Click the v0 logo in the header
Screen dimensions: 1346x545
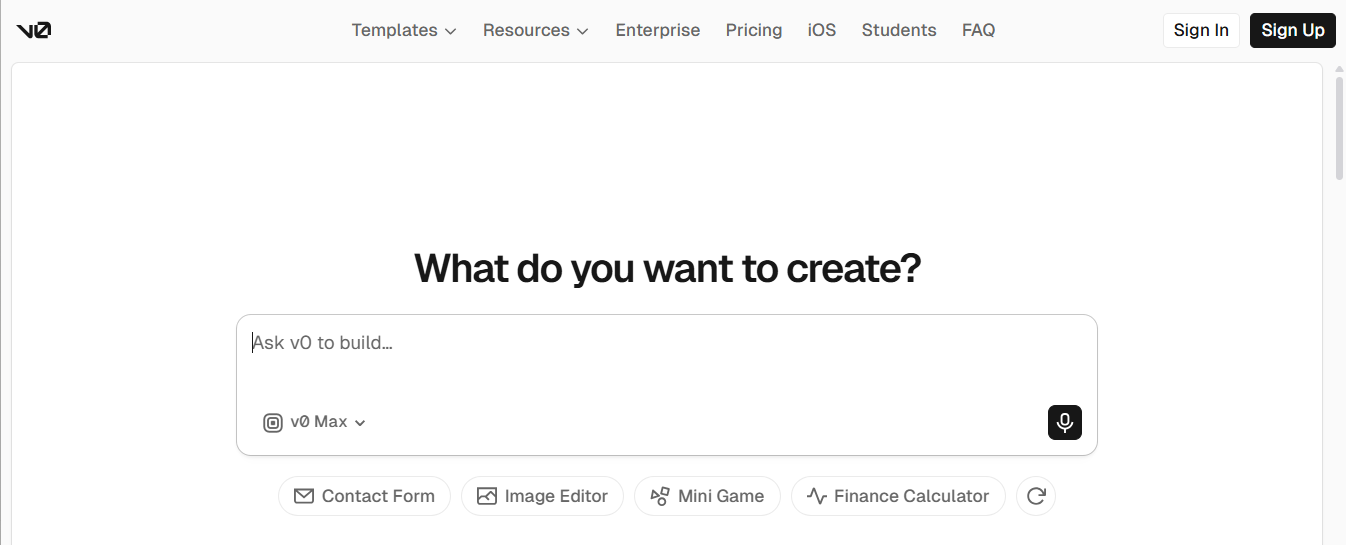(34, 30)
